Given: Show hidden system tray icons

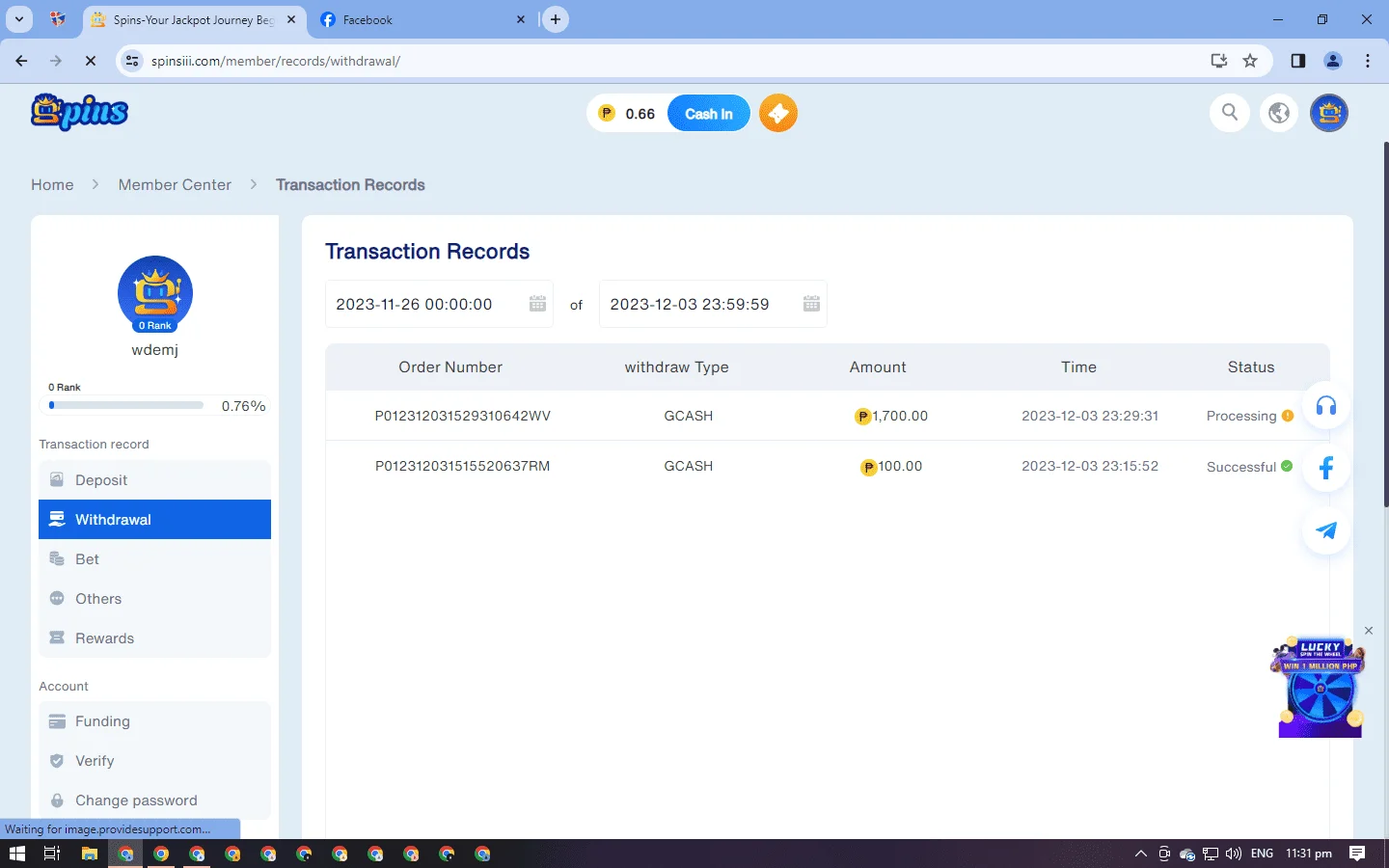Looking at the screenshot, I should pos(1140,854).
